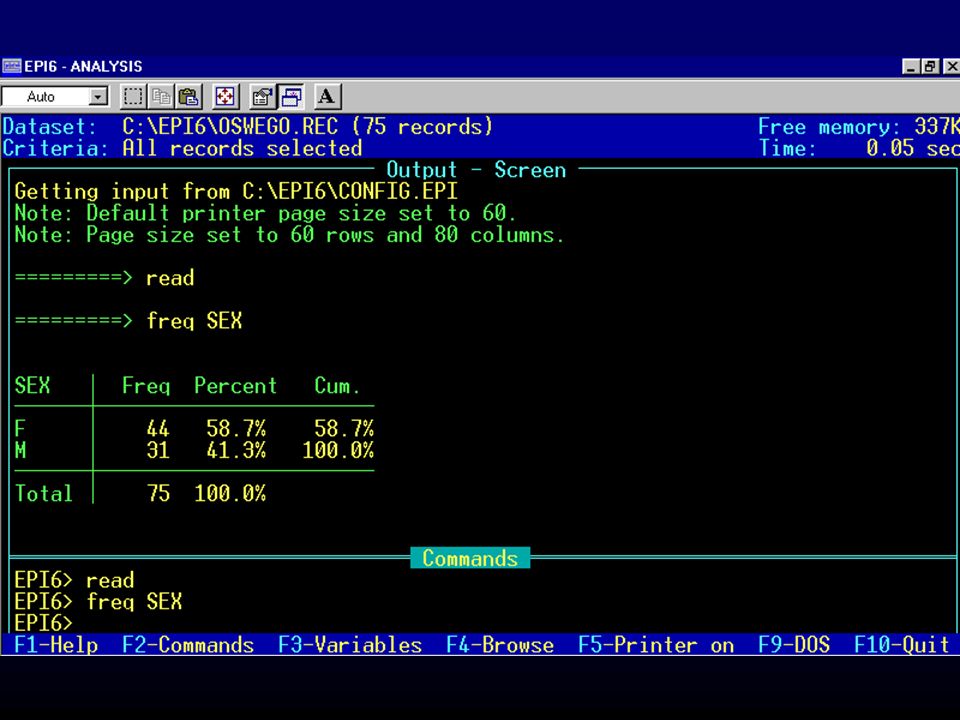Image resolution: width=960 pixels, height=720 pixels.
Task: Open the EPI6 window system menu icon
Action: [x=12, y=66]
